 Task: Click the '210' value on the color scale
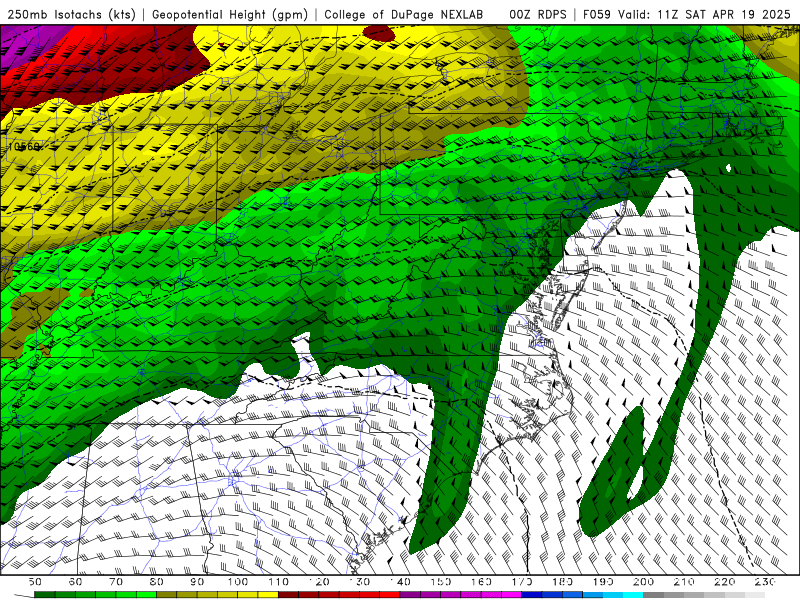[x=684, y=582]
